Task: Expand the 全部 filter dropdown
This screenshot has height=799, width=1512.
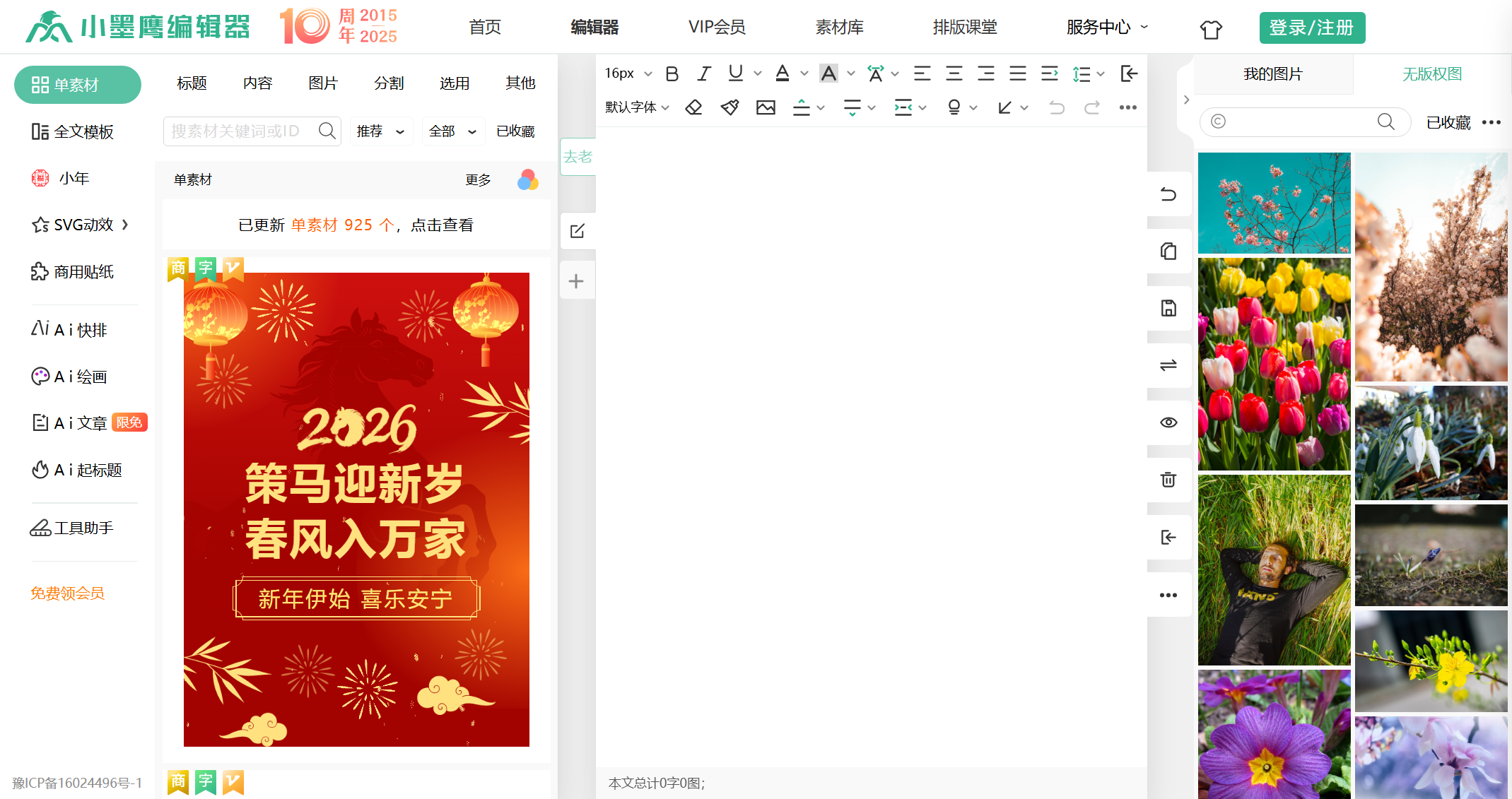Action: pyautogui.click(x=453, y=131)
